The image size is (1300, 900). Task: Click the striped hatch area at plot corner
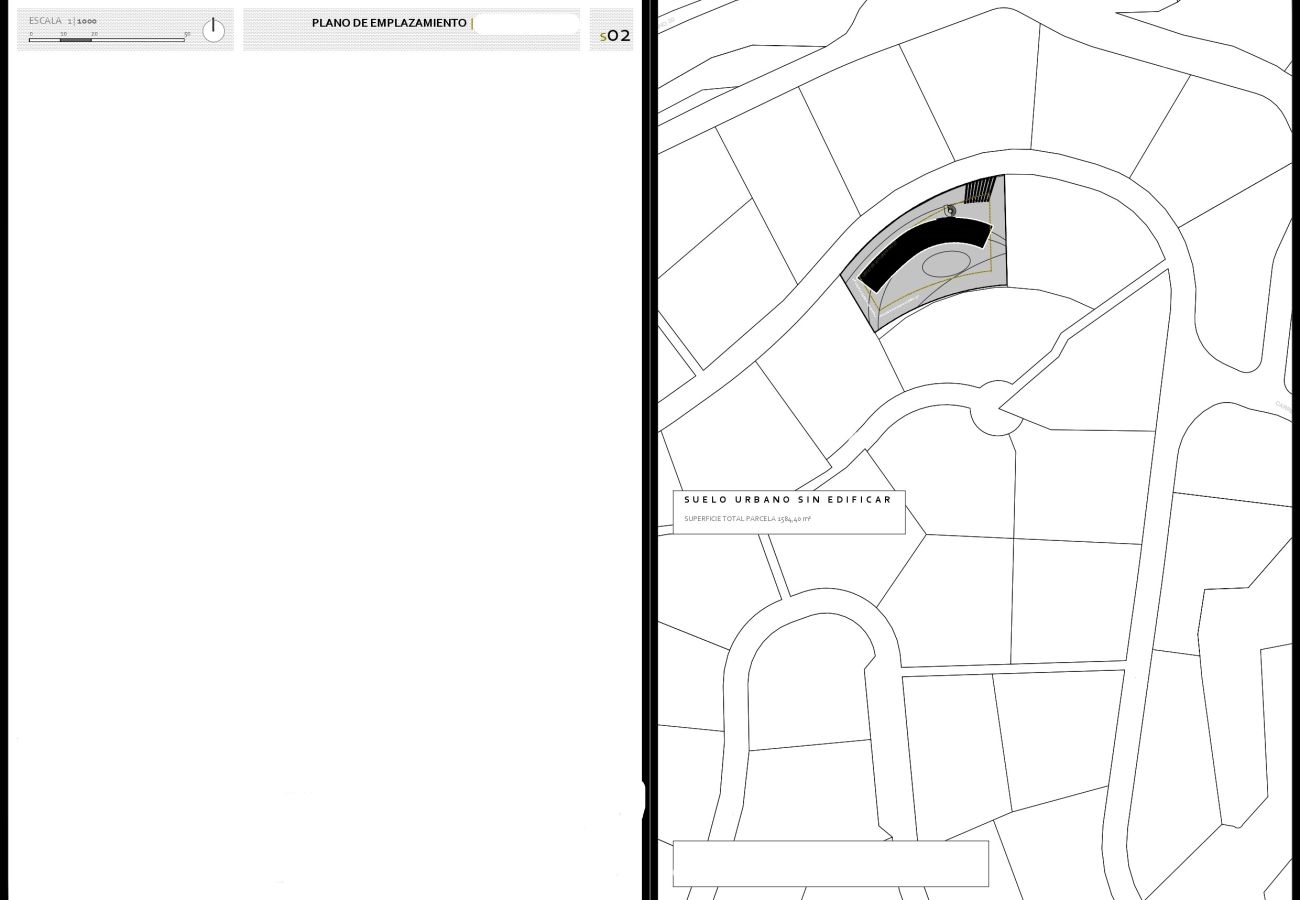coord(981,190)
